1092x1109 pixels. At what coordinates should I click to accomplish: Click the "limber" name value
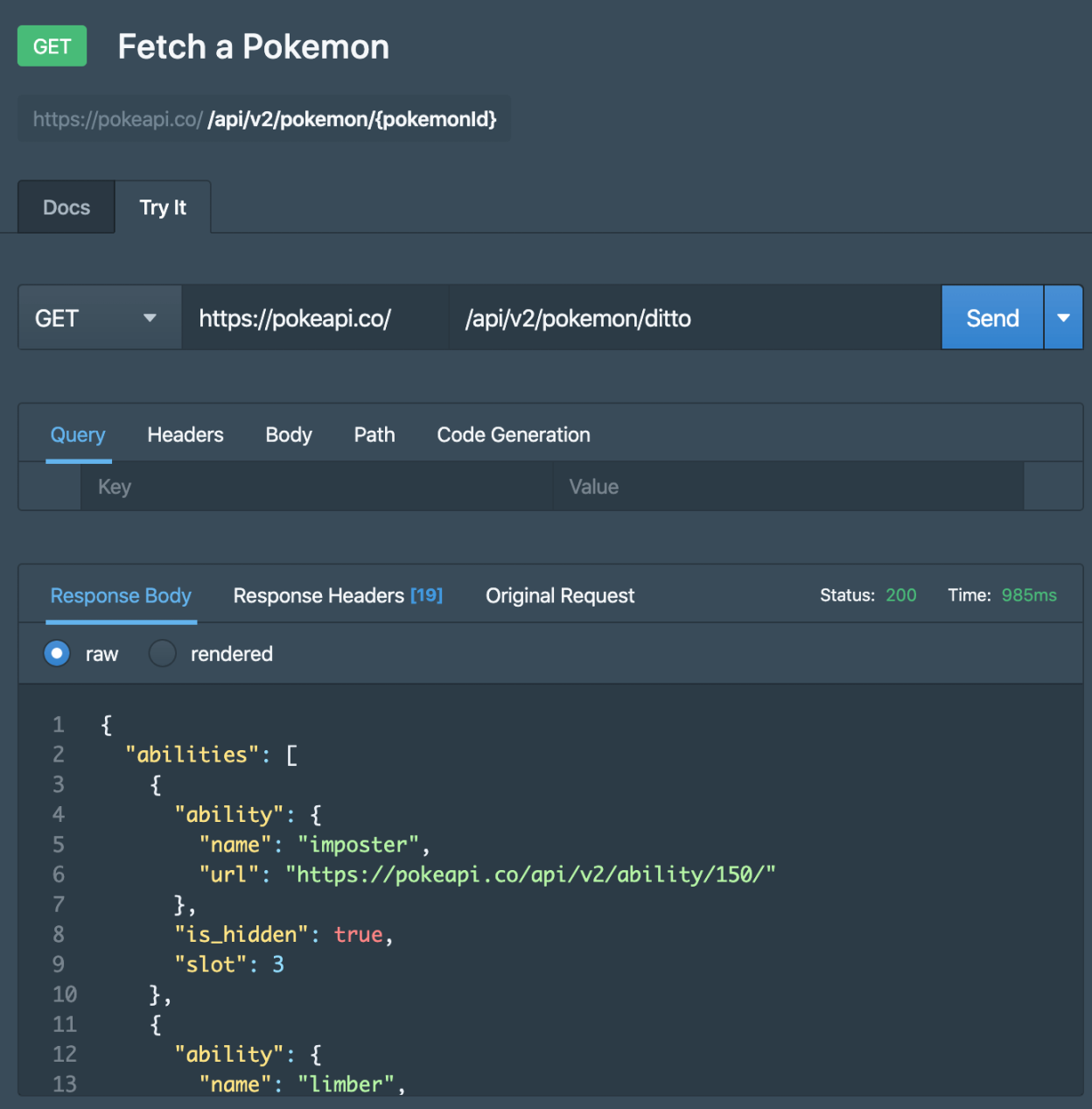pyautogui.click(x=346, y=1084)
